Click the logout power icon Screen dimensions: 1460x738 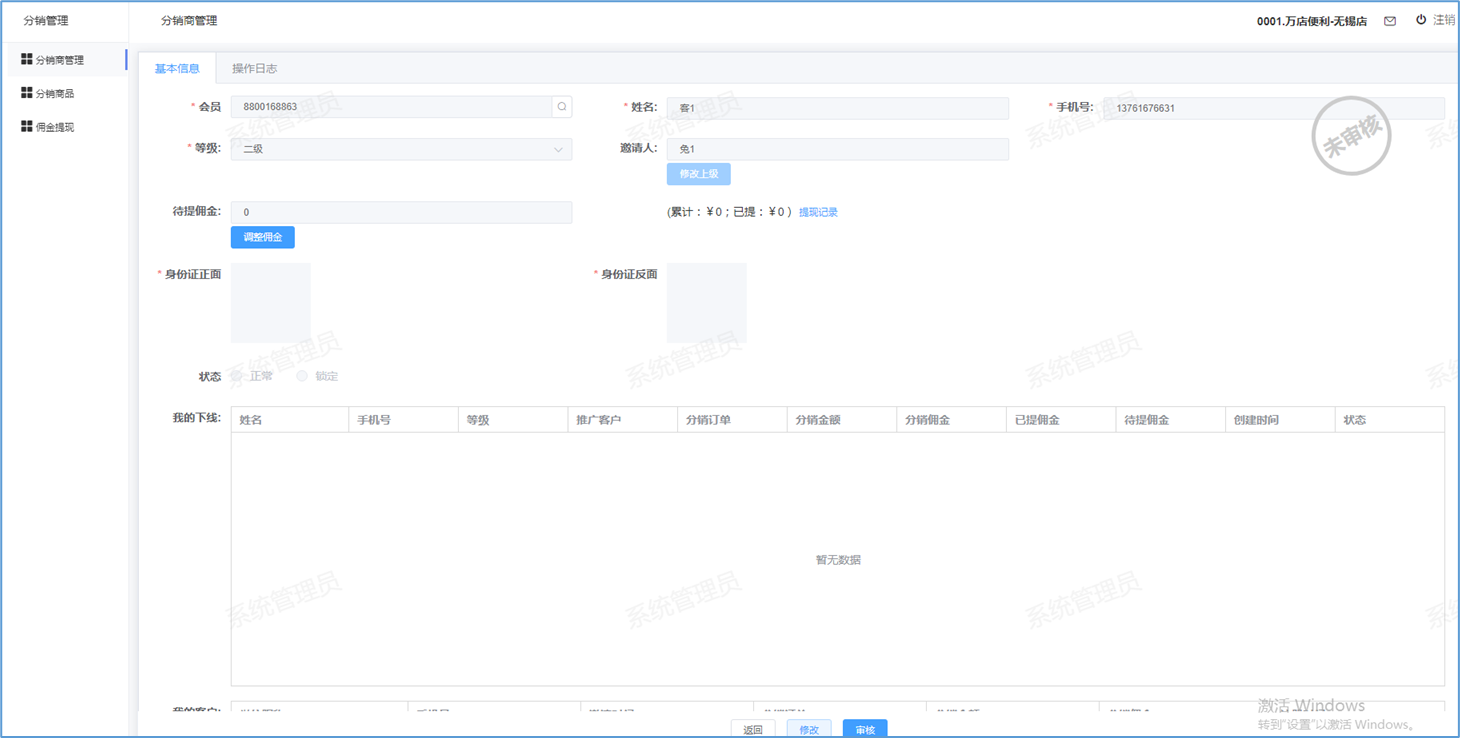click(x=1421, y=20)
